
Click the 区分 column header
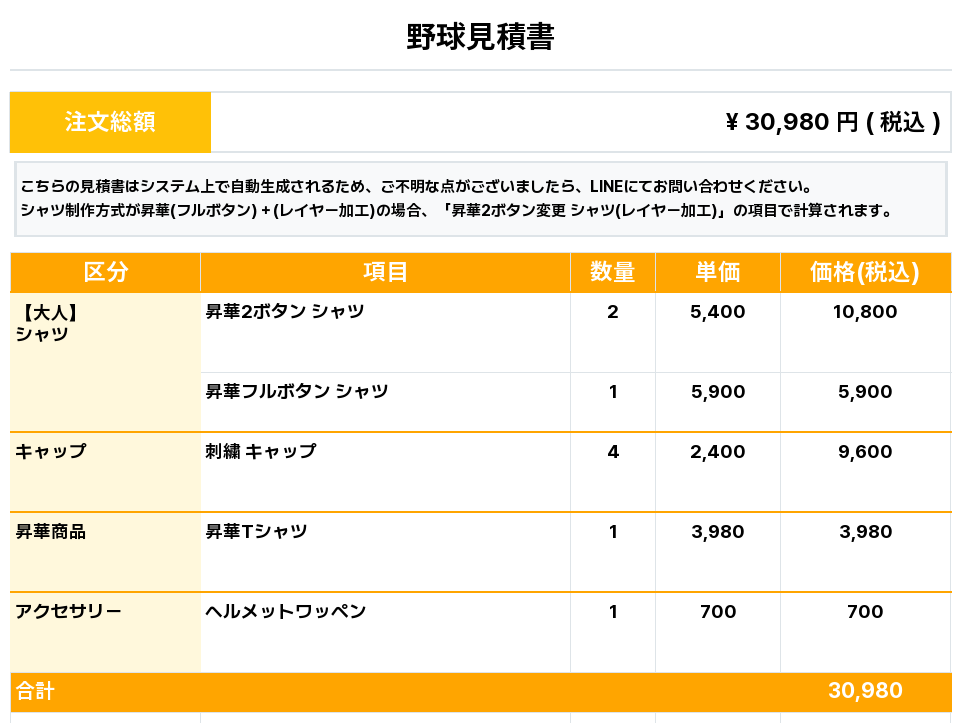pyautogui.click(x=105, y=272)
